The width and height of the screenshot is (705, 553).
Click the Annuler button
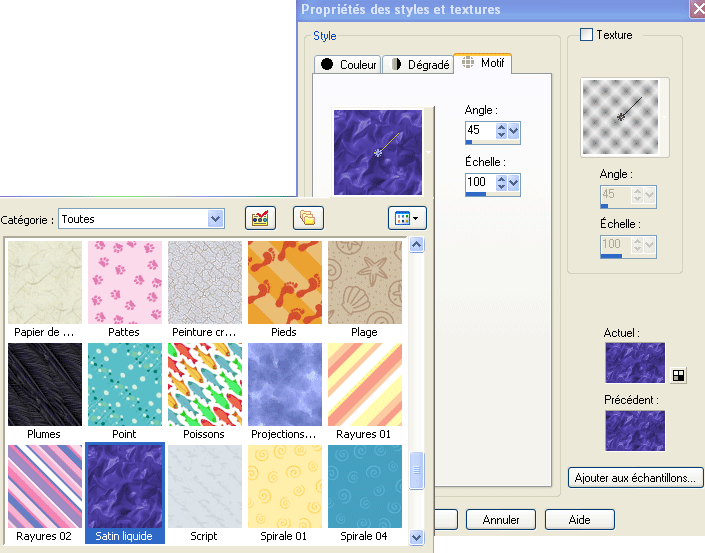click(x=501, y=520)
